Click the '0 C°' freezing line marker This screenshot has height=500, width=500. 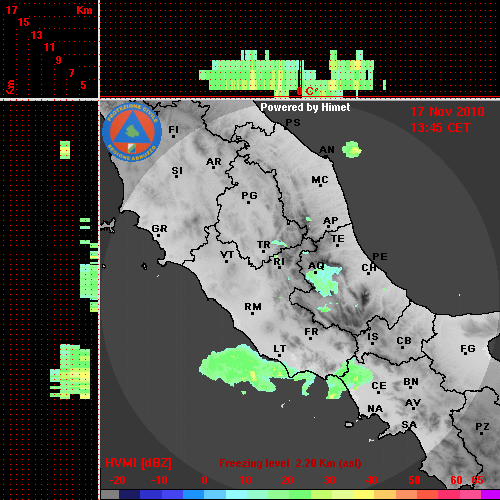click(307, 91)
